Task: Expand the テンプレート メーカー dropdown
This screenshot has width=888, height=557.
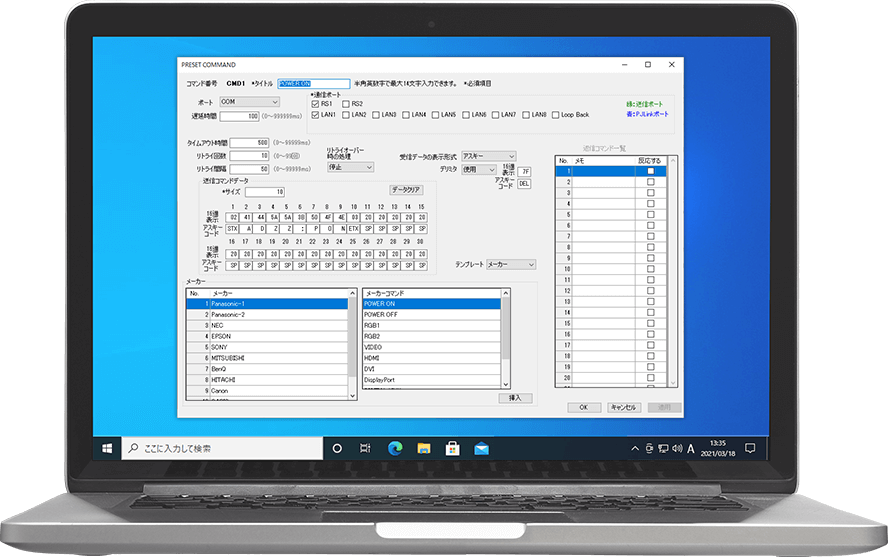Action: click(x=510, y=265)
